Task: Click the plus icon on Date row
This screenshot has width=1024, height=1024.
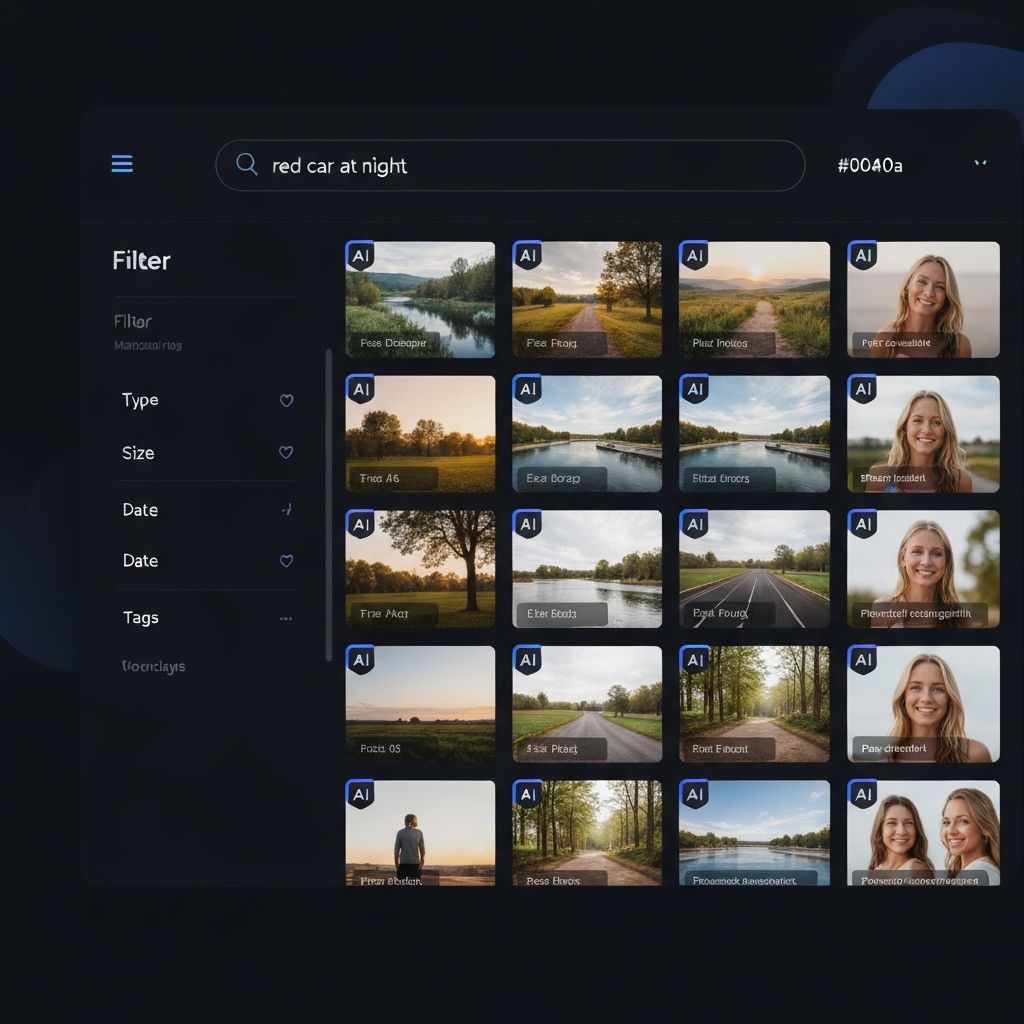Action: (x=287, y=509)
